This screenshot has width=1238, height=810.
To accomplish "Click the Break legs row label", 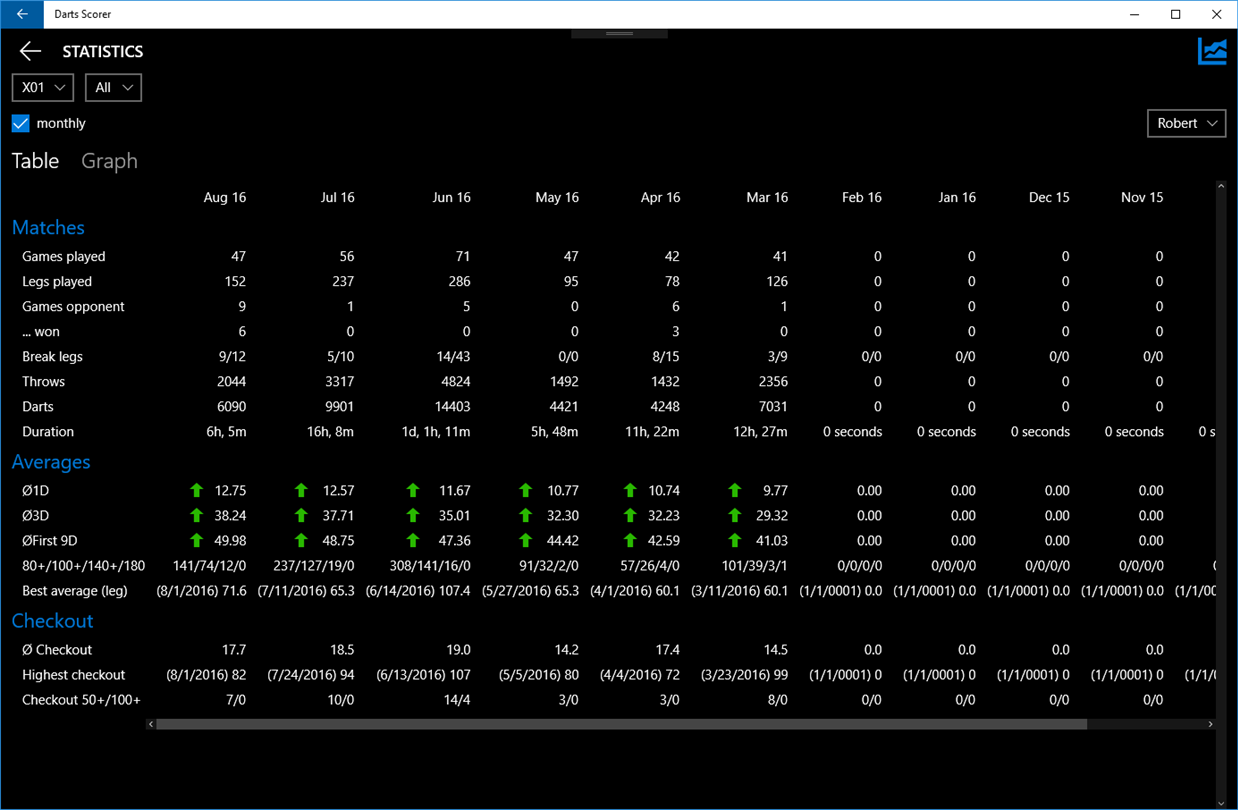I will point(52,357).
